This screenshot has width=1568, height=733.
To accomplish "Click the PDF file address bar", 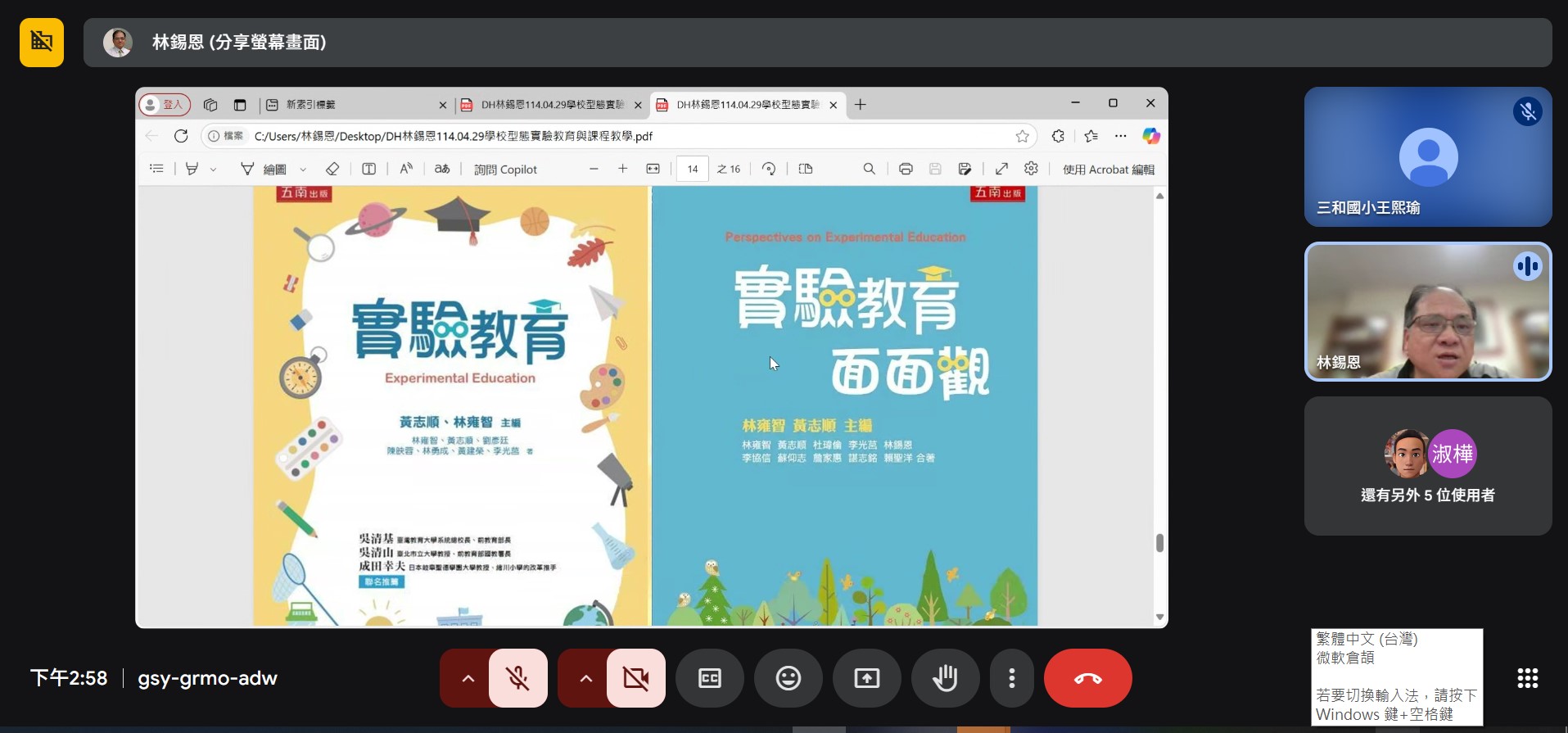I will 619,136.
